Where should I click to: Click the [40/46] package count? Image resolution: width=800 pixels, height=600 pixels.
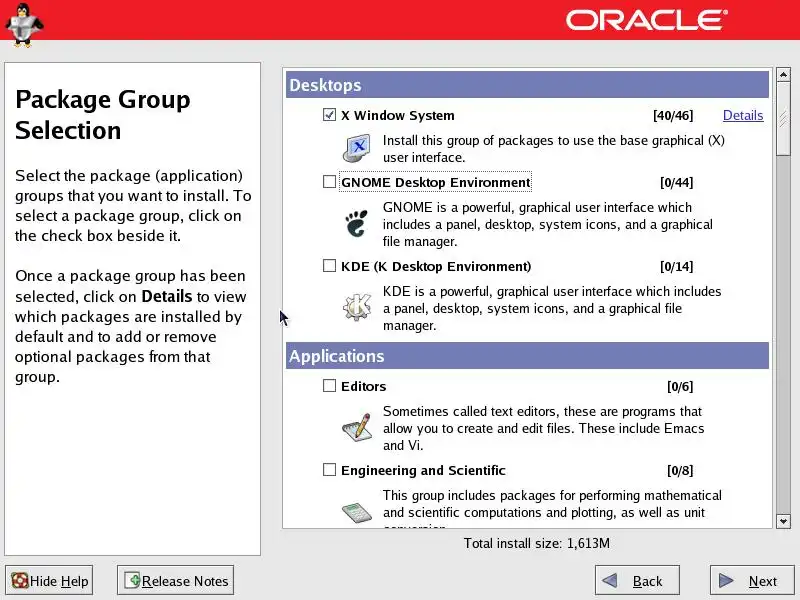coord(673,115)
